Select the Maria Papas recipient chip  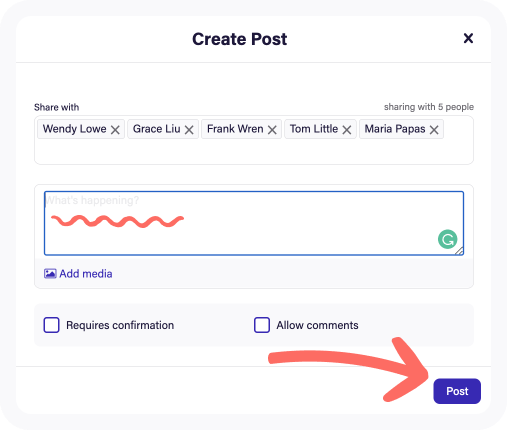click(x=401, y=129)
